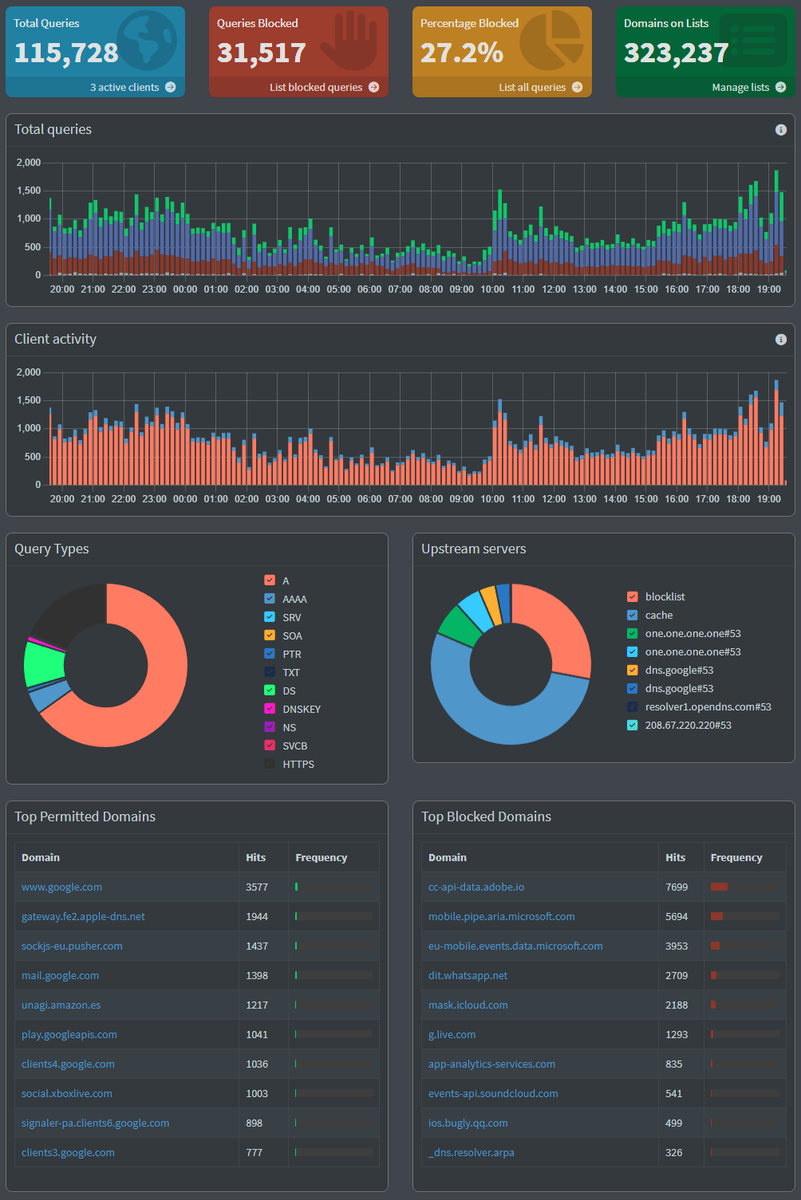Click the frequency bar for www.google.com
801x1200 pixels.
click(x=333, y=887)
